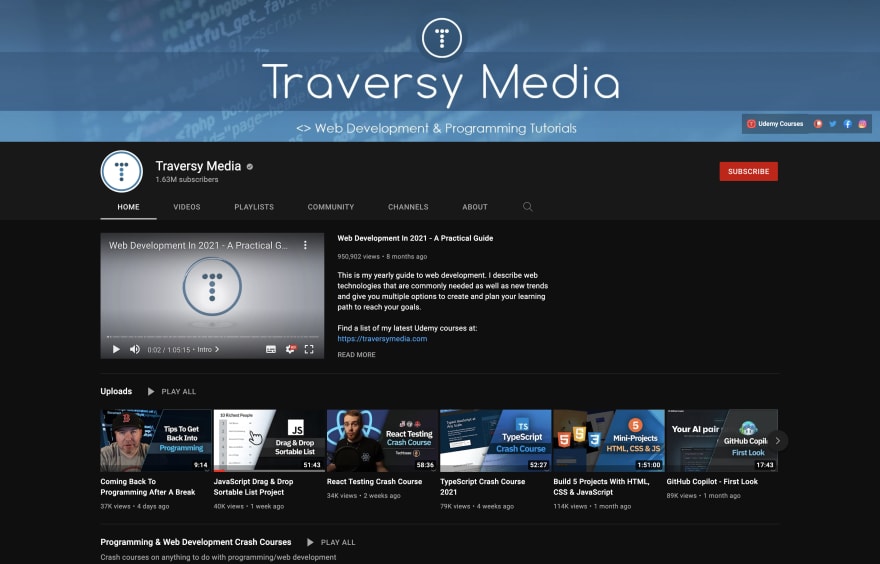This screenshot has height=564, width=880.
Task: Expand the Intro chapter chevron
Action: pyautogui.click(x=217, y=349)
